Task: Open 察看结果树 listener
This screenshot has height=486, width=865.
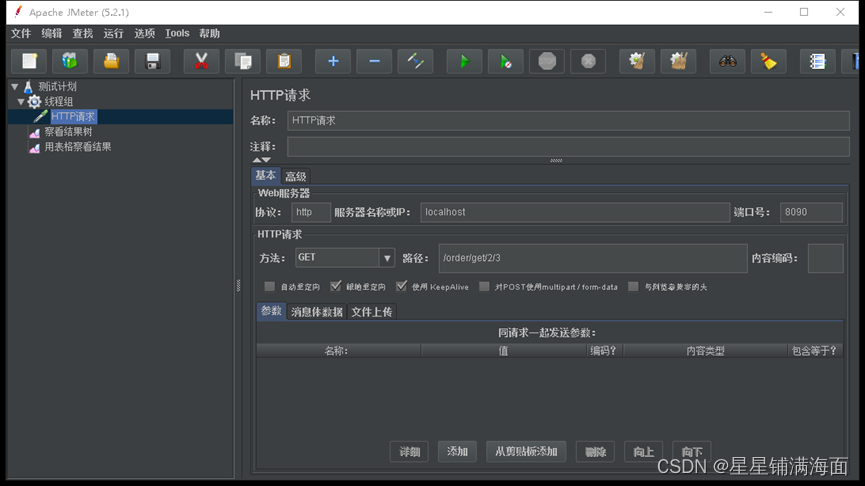Action: pos(68,132)
